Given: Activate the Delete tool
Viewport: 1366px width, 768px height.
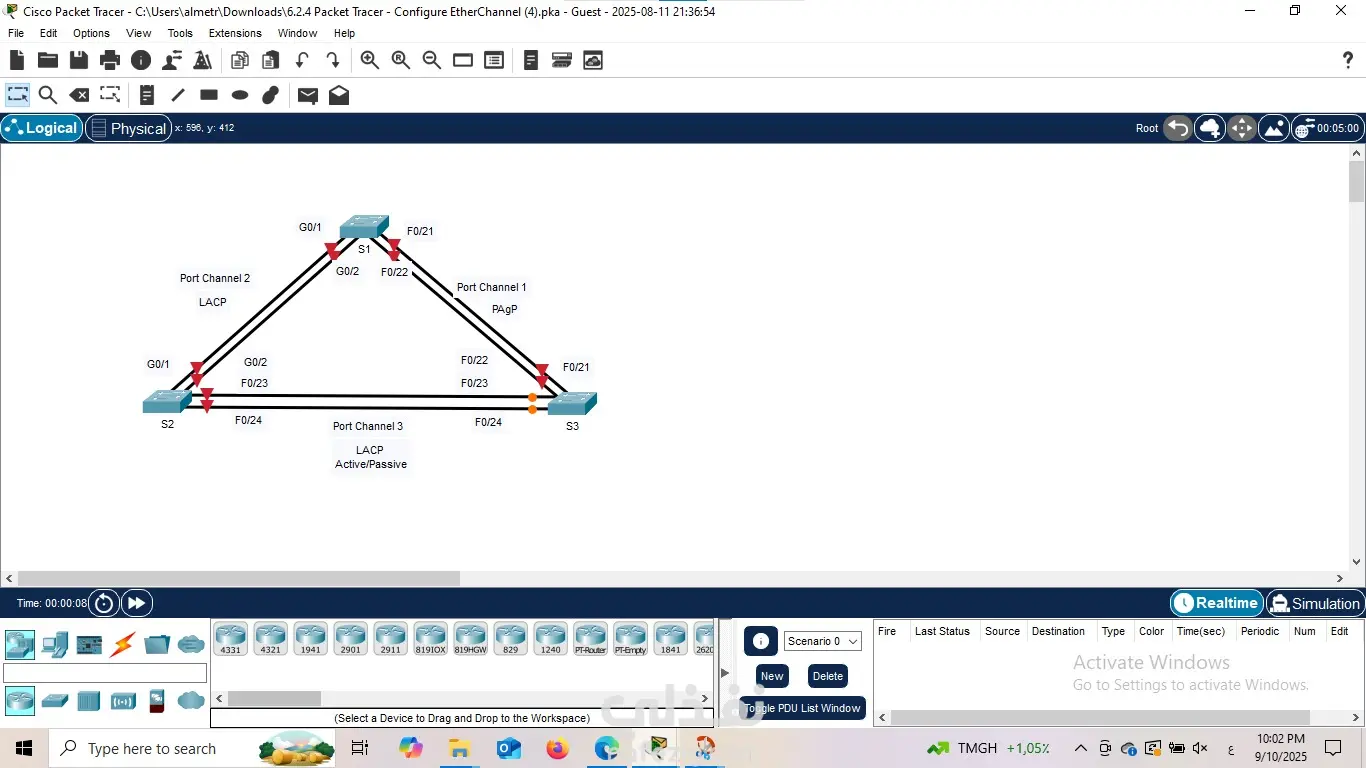Looking at the screenshot, I should [x=78, y=95].
